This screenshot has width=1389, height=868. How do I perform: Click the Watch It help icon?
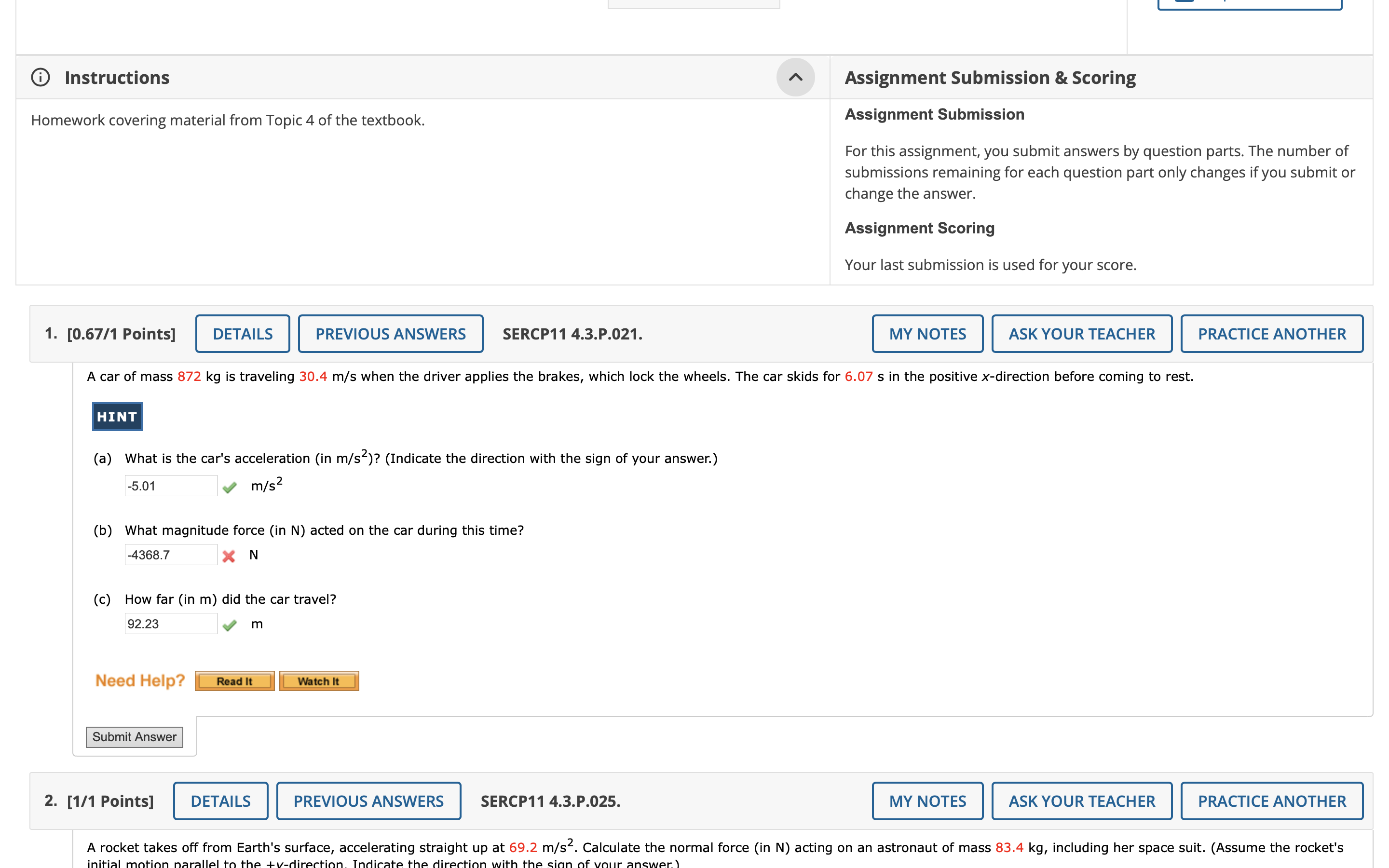click(318, 681)
